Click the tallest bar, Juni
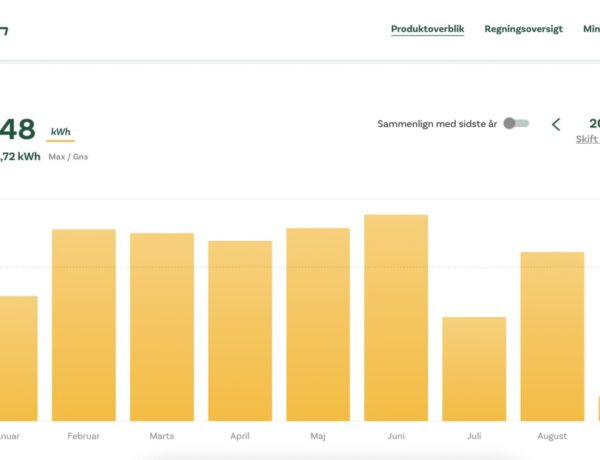Screen dimensions: 600x460 tap(396, 318)
